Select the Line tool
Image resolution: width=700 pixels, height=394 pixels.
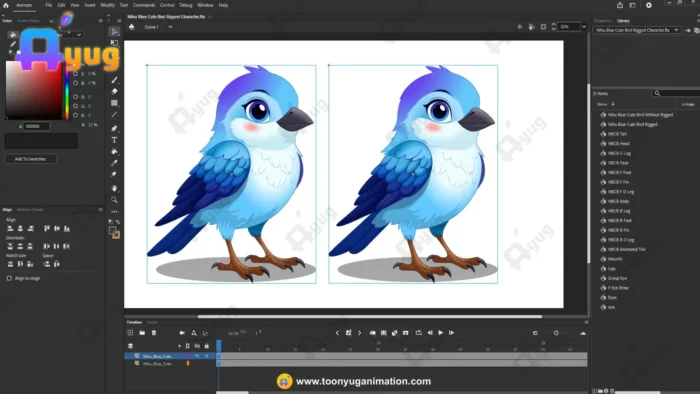coord(114,115)
